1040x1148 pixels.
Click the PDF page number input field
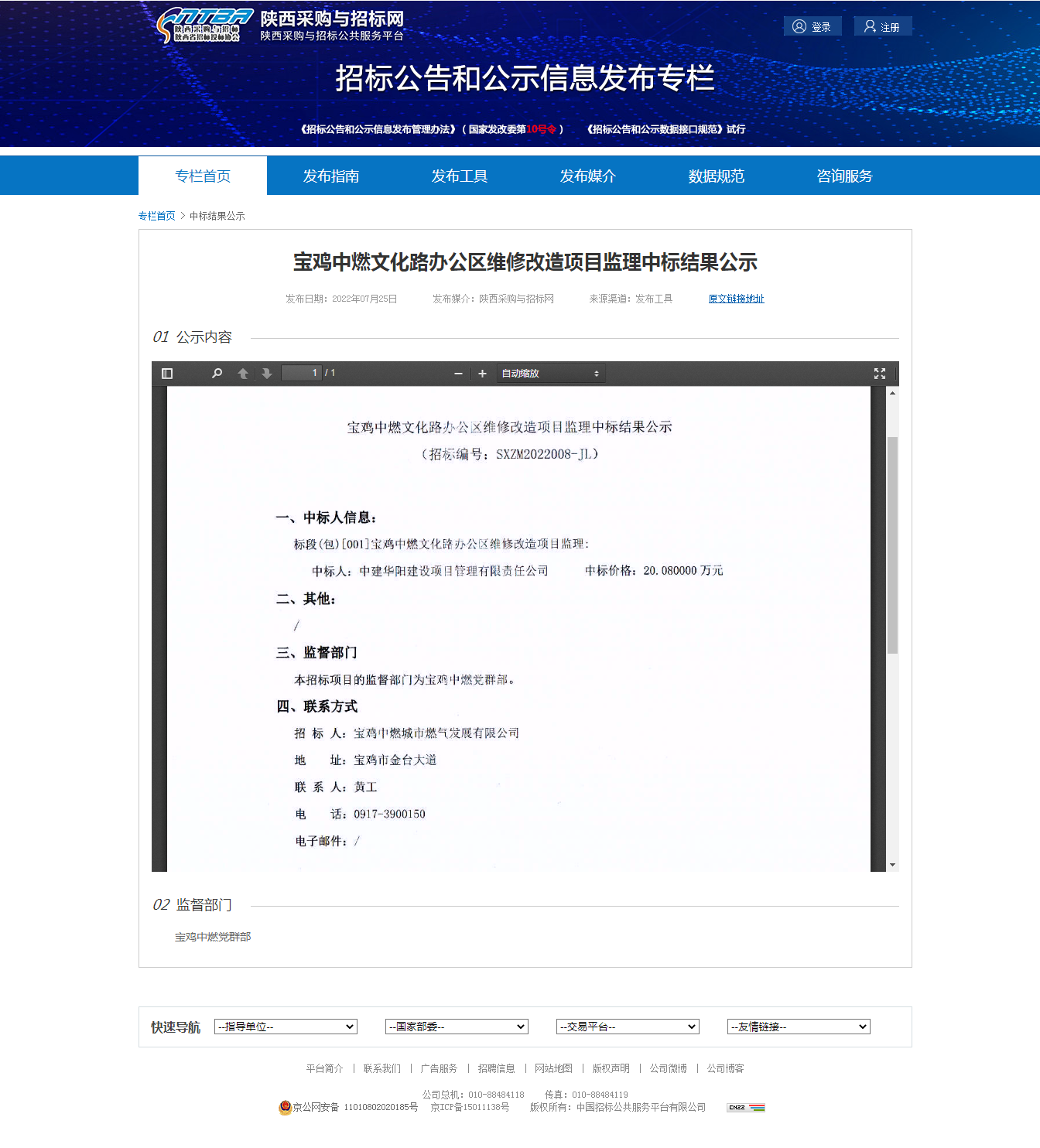point(301,374)
